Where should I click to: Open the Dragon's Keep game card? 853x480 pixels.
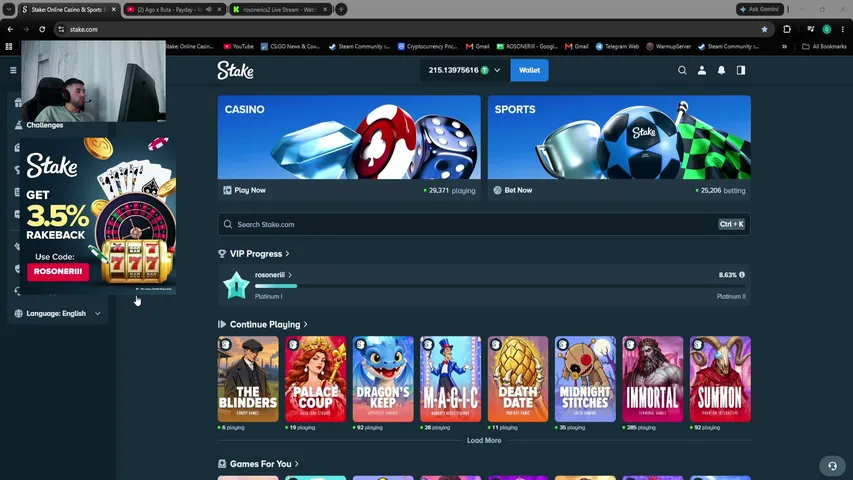point(383,379)
